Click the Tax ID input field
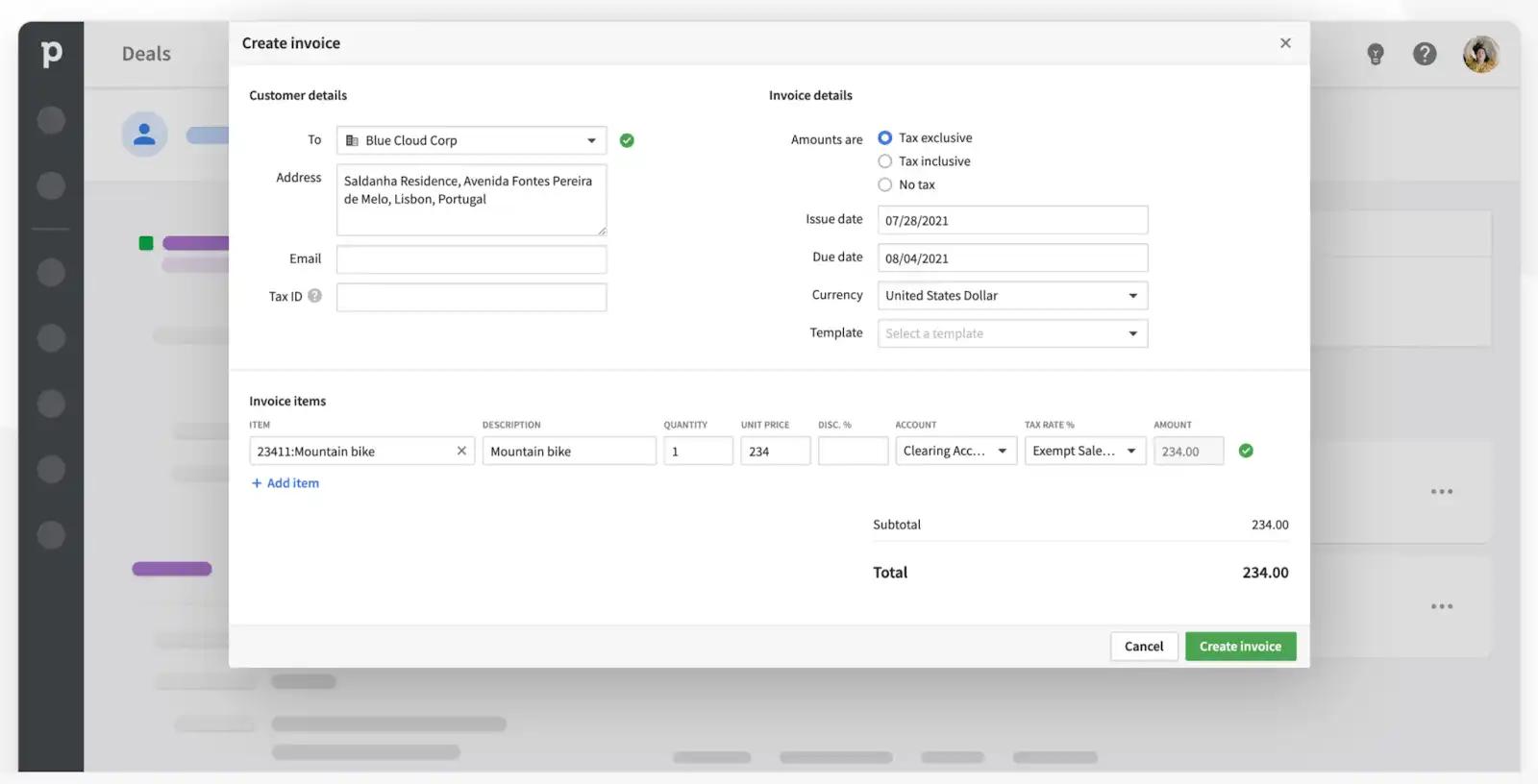The height and width of the screenshot is (784, 1538). click(x=471, y=297)
